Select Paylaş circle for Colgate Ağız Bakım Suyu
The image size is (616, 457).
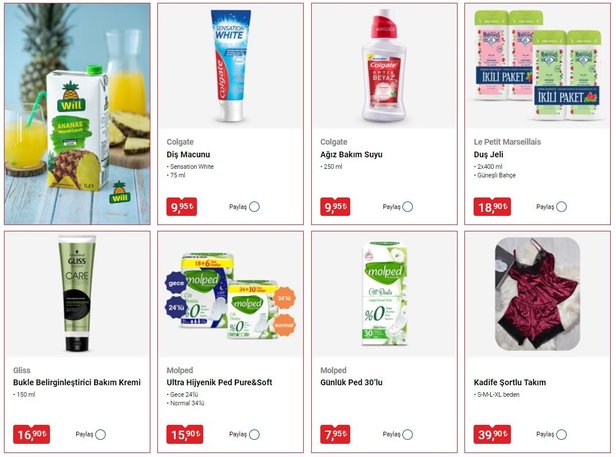pos(408,207)
